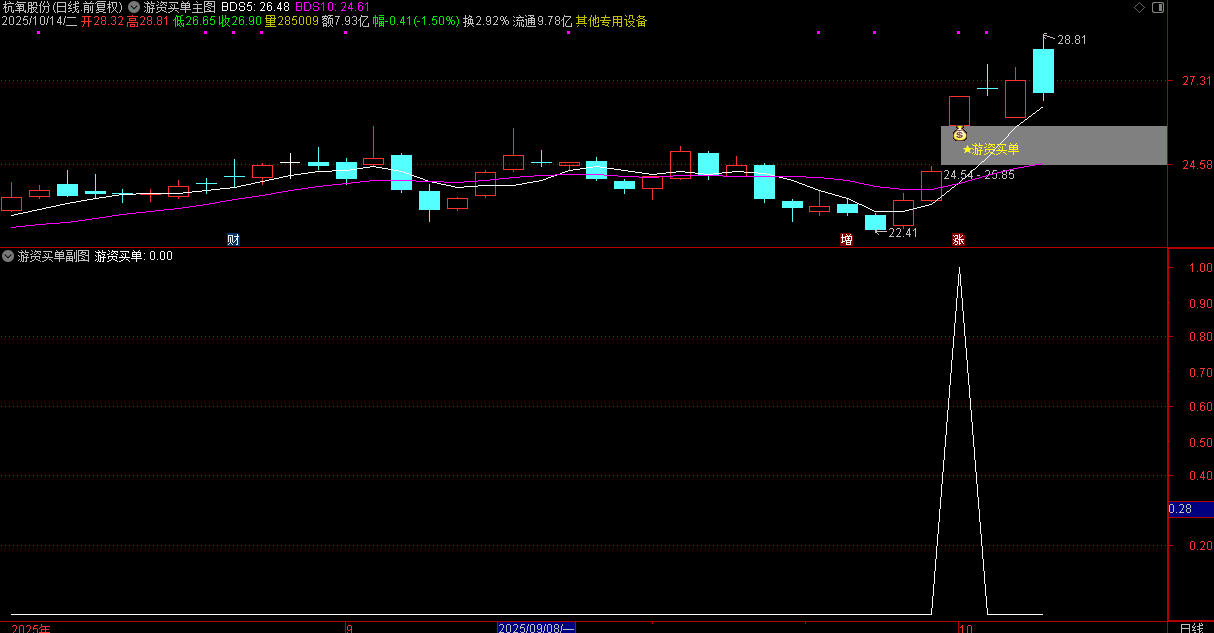Click the star 游资买单 signal label
Screen dimensions: 1214x633
coord(990,150)
